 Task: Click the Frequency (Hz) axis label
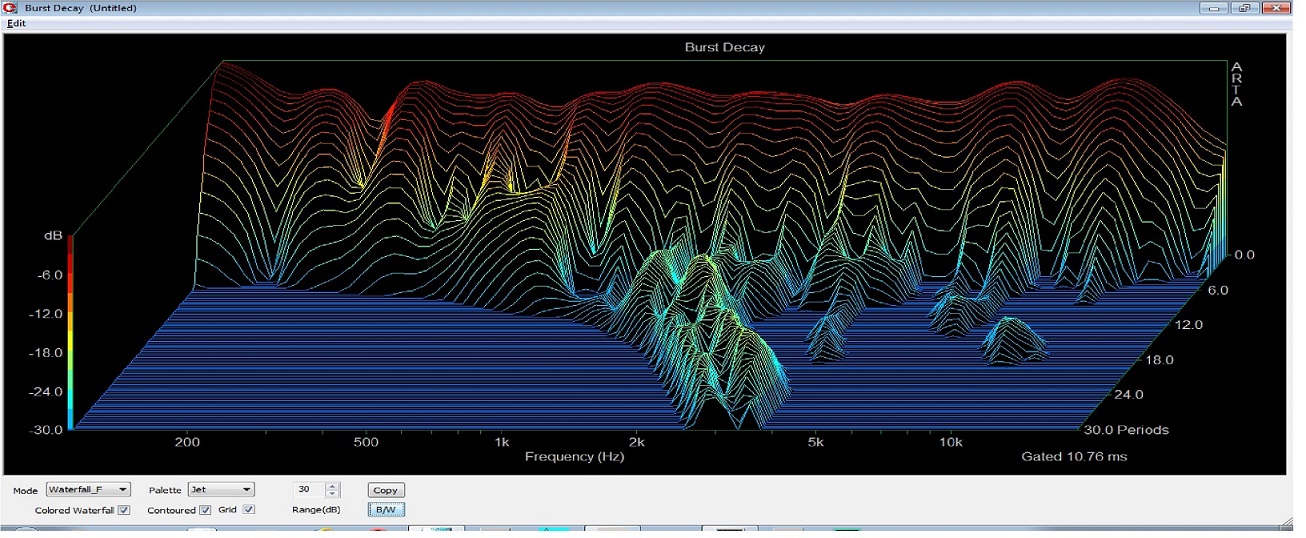tap(574, 457)
